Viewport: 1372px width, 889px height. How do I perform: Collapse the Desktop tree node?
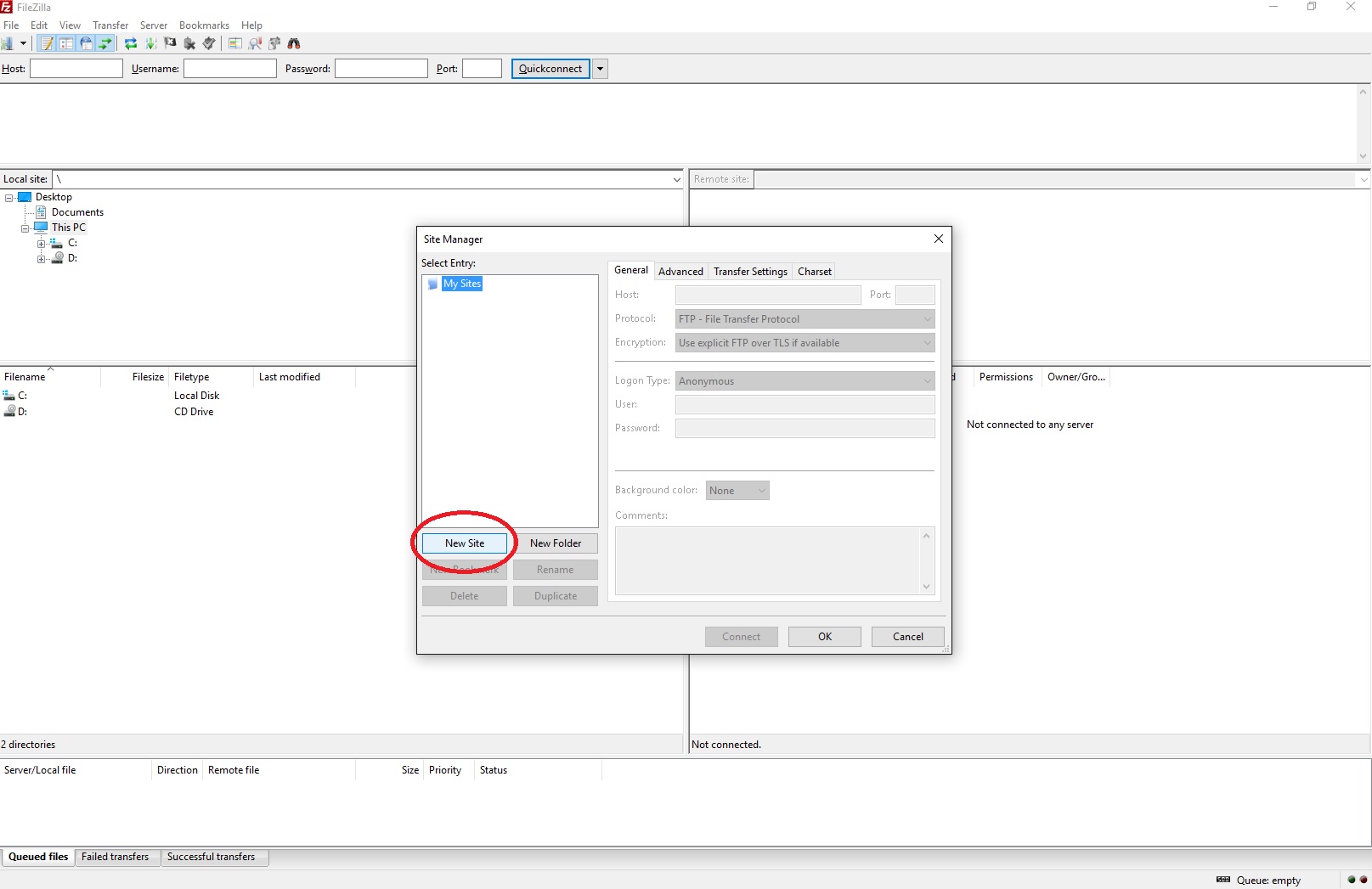9,198
